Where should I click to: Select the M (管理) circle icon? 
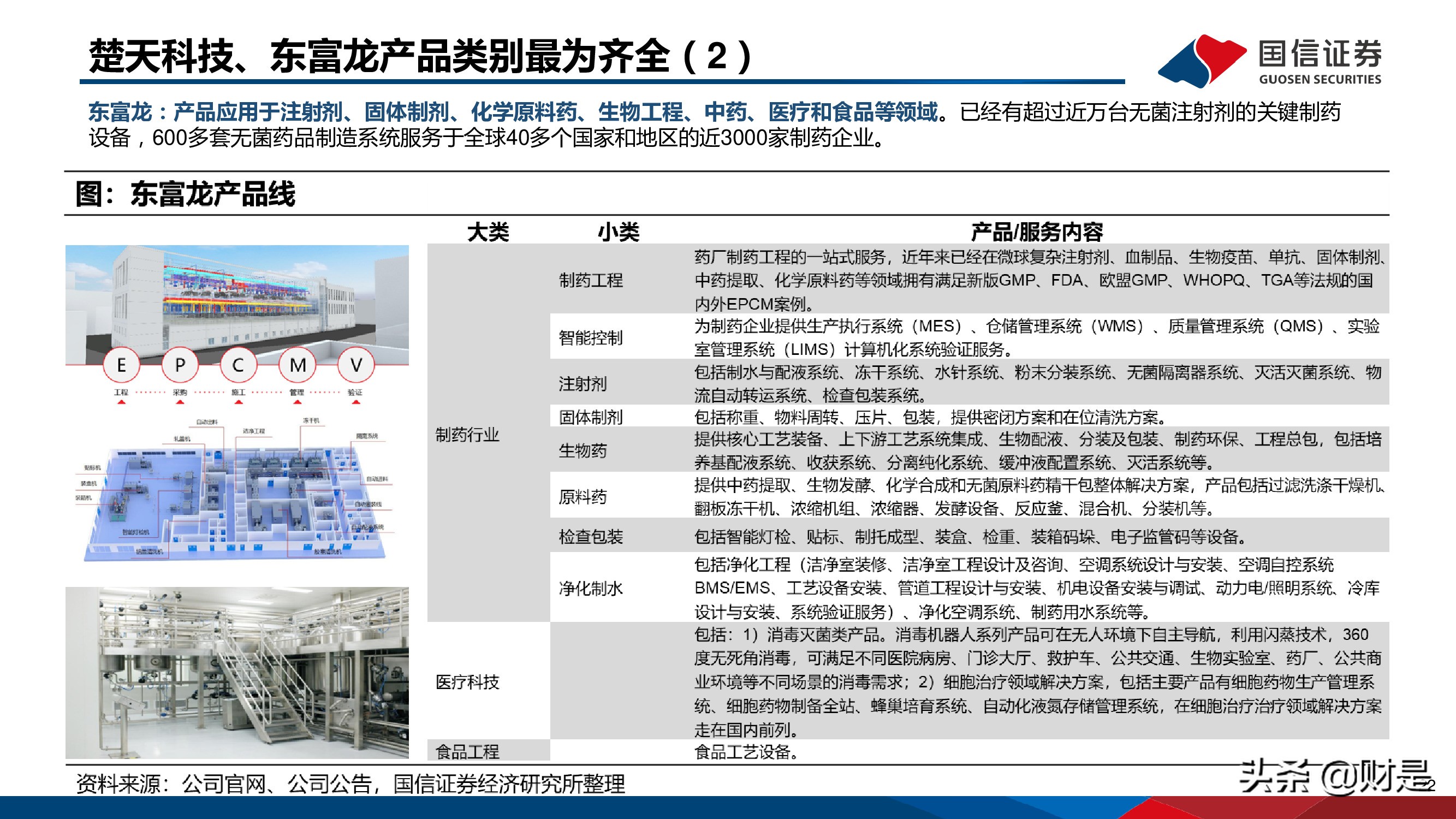click(x=298, y=365)
